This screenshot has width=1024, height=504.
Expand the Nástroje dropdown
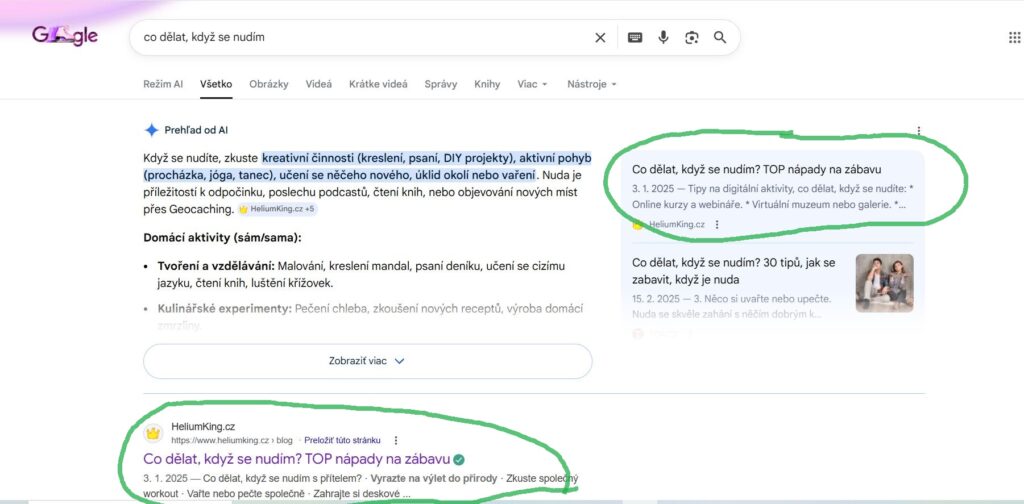pyautogui.click(x=592, y=84)
